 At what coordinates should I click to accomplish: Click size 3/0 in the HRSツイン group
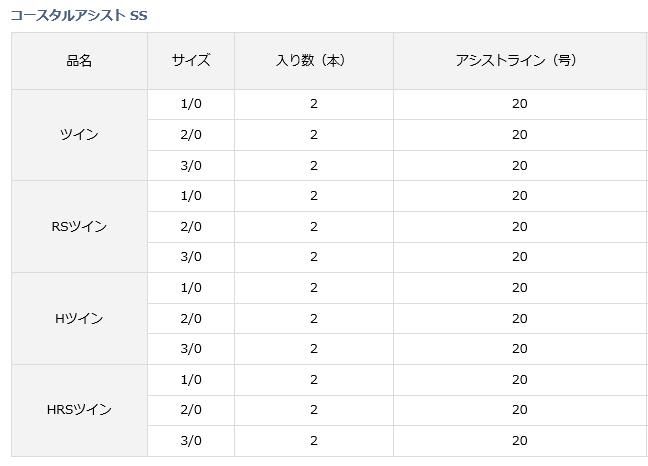[x=191, y=441]
